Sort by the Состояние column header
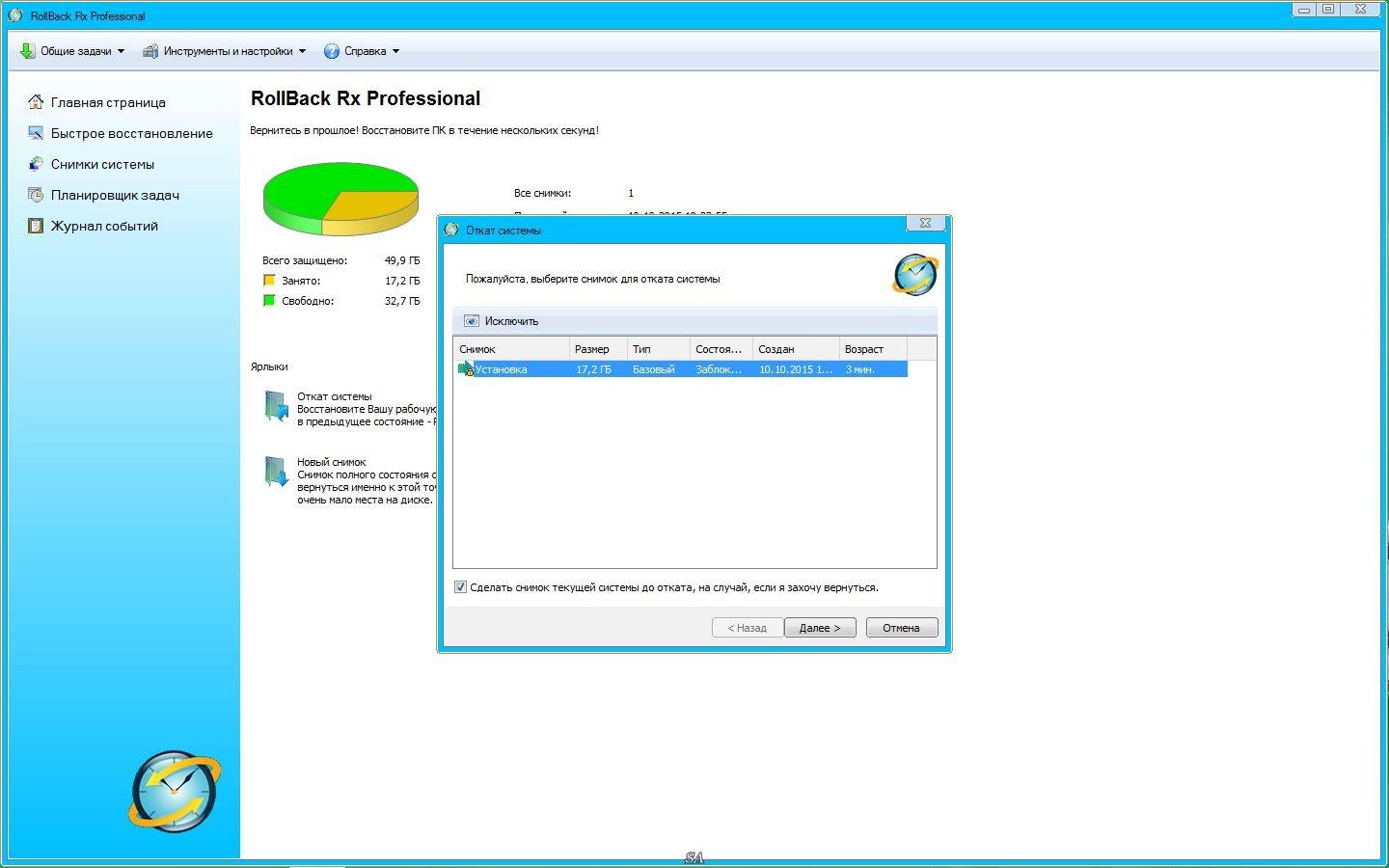This screenshot has height=868, width=1389. (722, 349)
